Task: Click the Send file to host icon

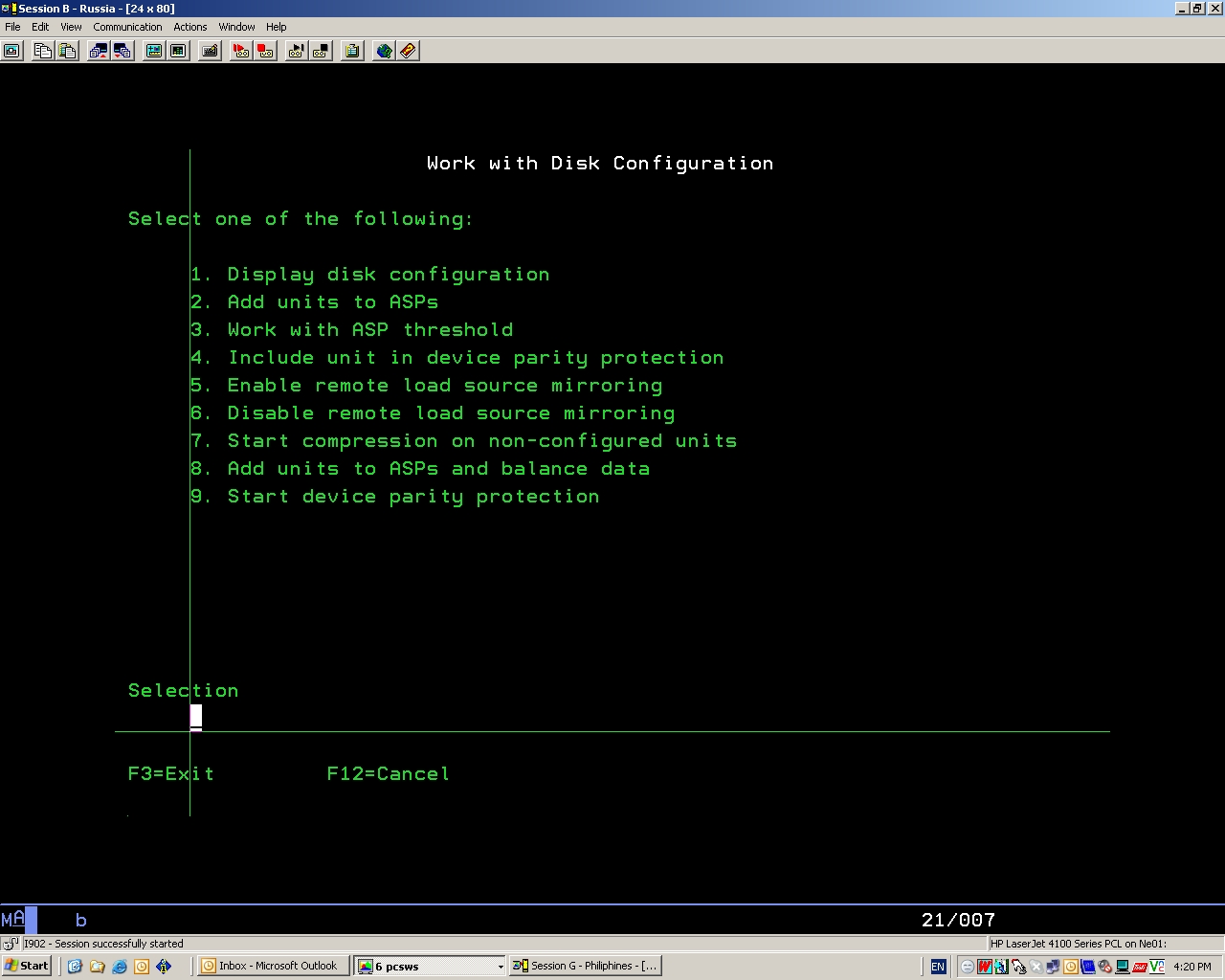Action: coord(98,51)
